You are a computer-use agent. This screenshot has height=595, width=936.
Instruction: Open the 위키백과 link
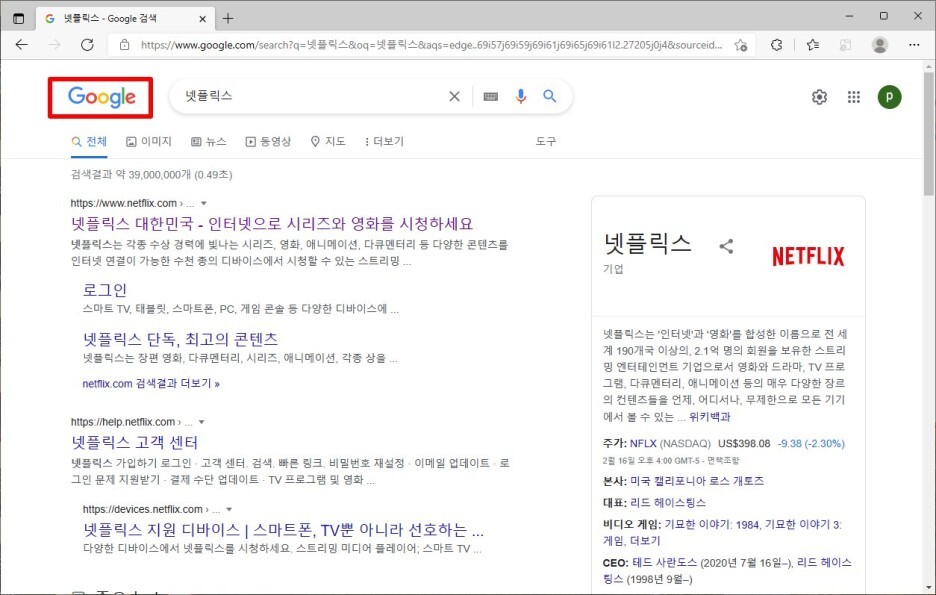[710, 417]
